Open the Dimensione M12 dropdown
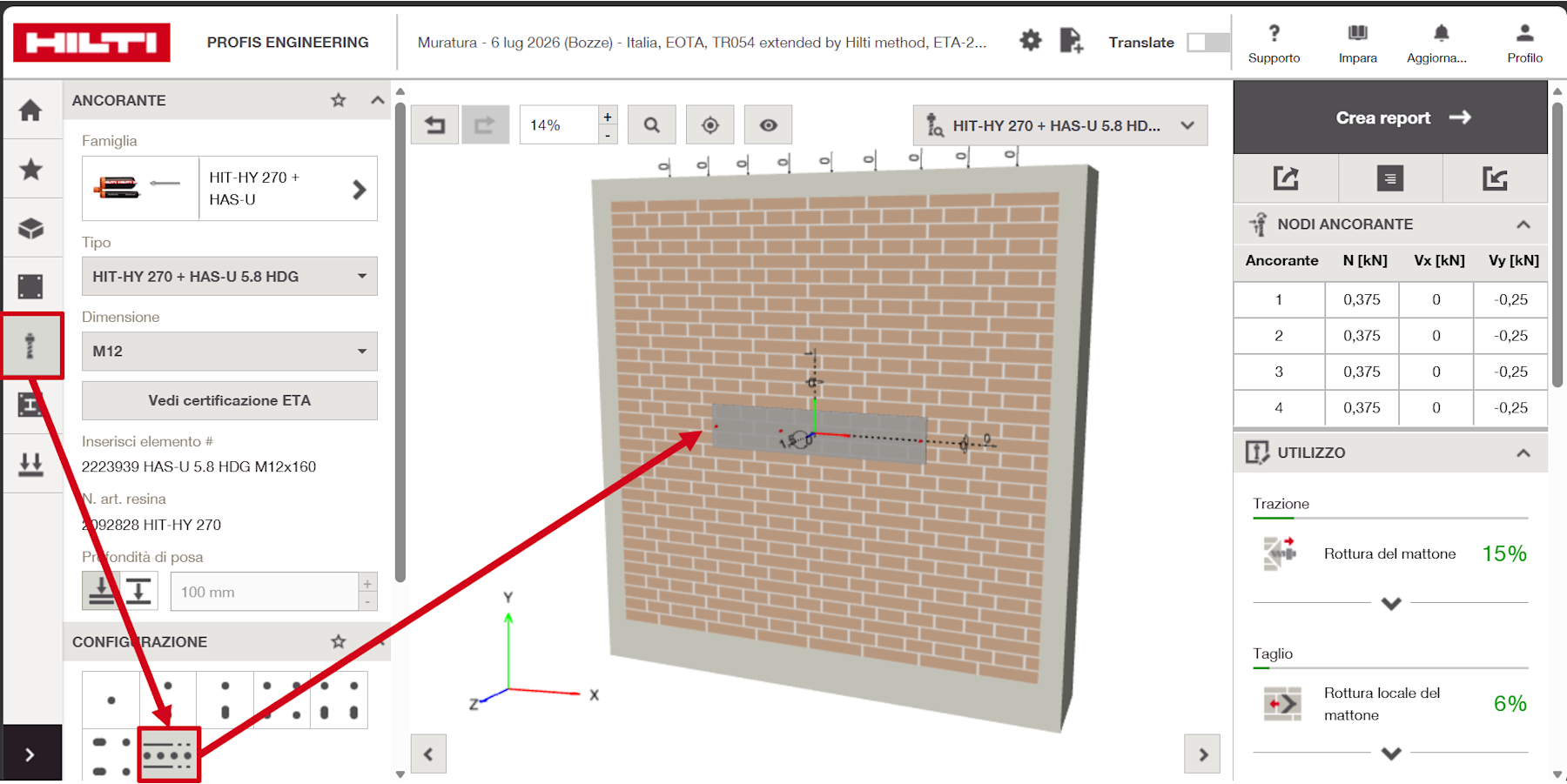This screenshot has height=784, width=1567. pos(230,351)
